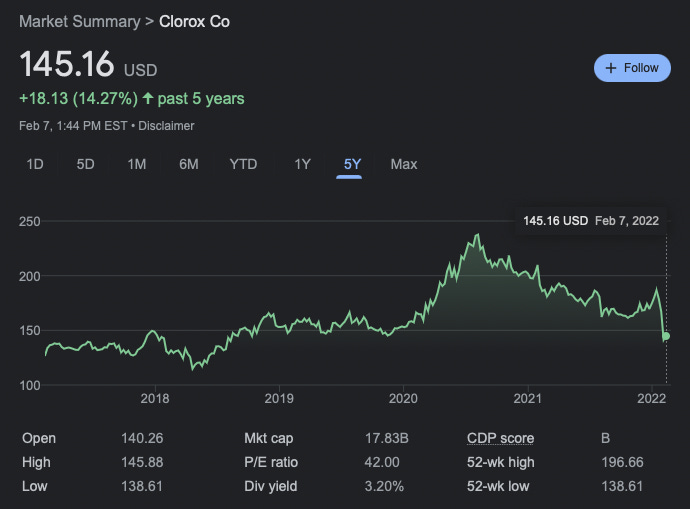Image resolution: width=690 pixels, height=509 pixels.
Task: Click the 2018 axis label
Action: click(x=154, y=399)
